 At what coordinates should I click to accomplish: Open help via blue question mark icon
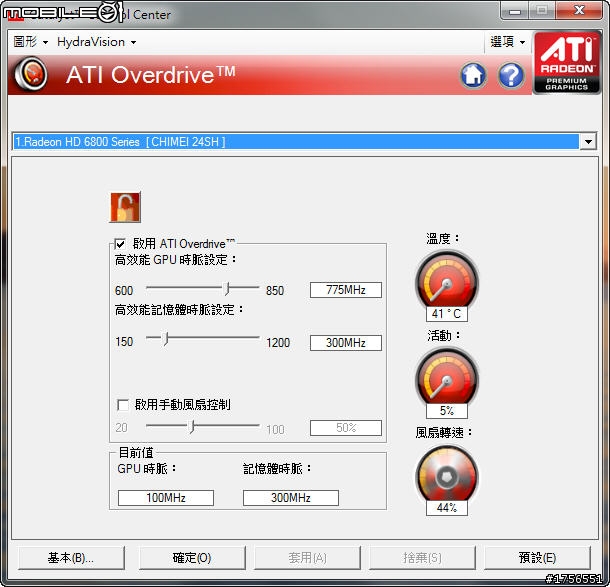point(511,75)
